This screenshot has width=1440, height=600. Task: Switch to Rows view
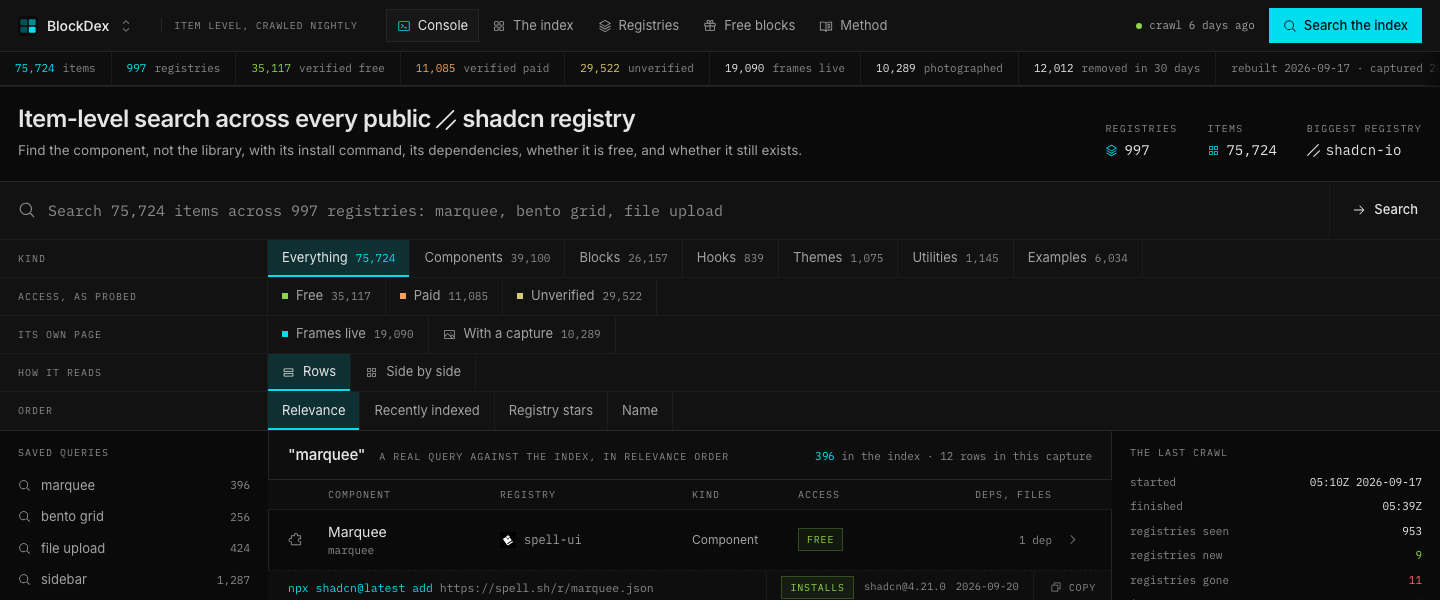[x=309, y=372]
